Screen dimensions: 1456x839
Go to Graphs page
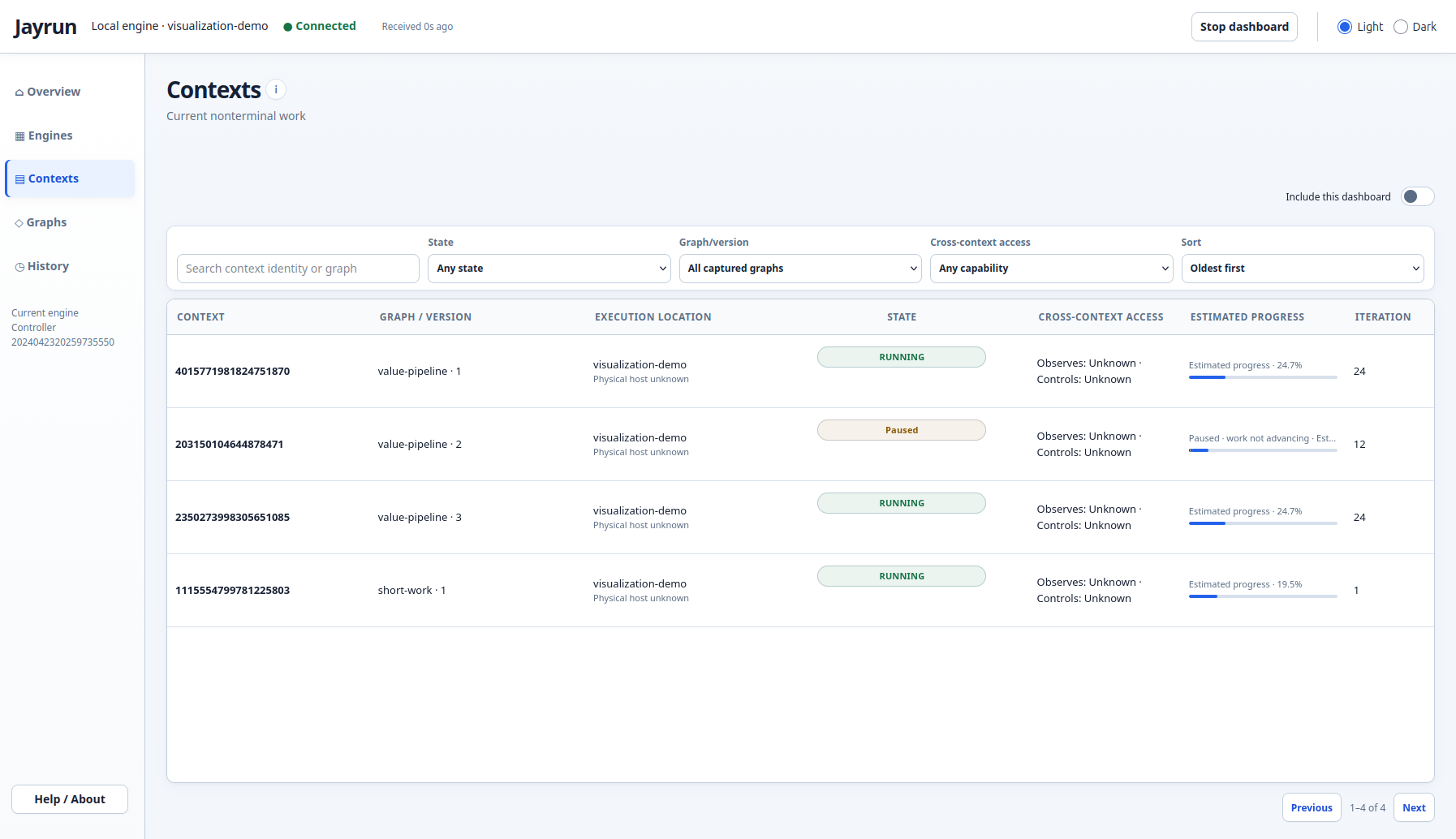71,222
